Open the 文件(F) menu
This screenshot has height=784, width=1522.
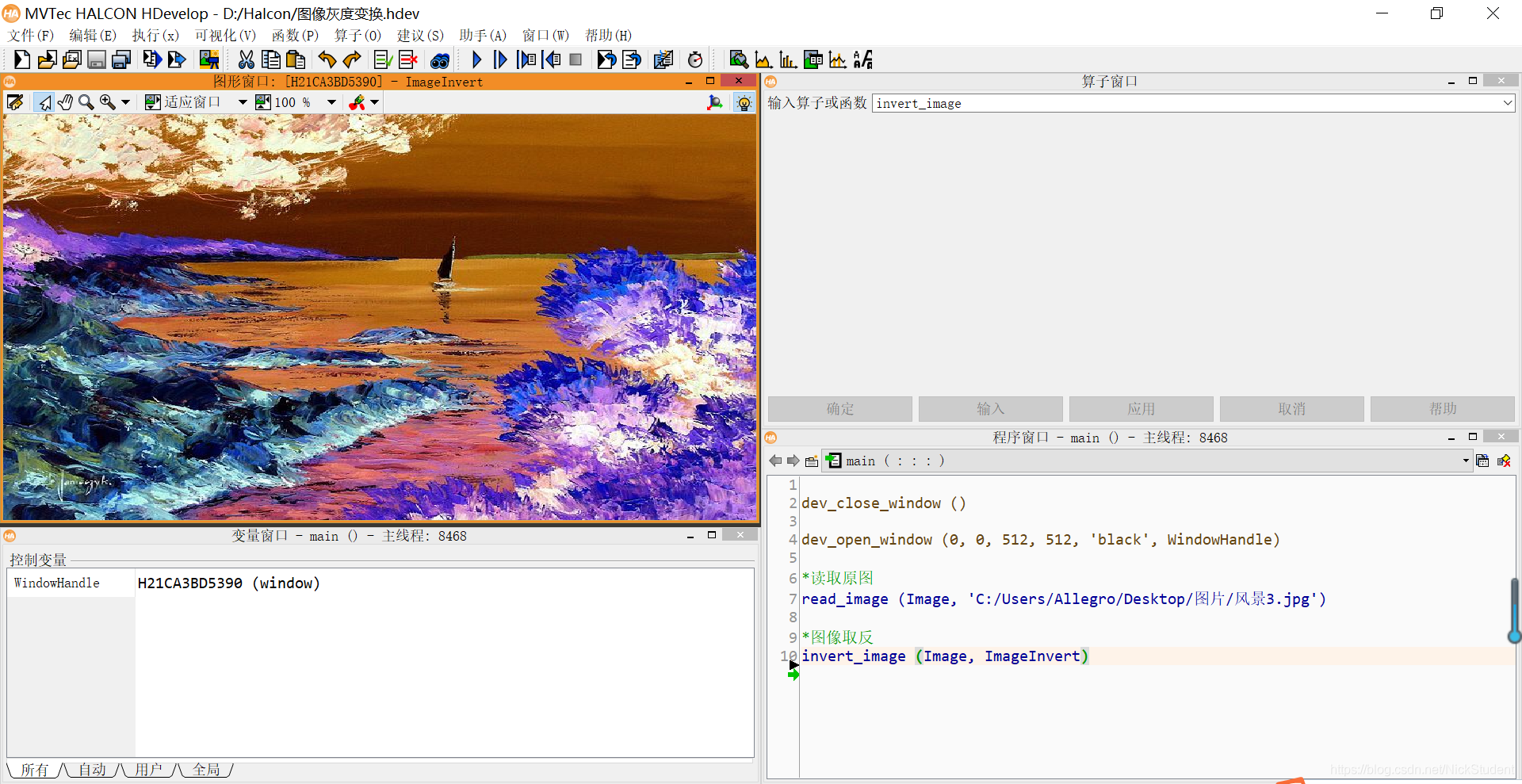(31, 36)
